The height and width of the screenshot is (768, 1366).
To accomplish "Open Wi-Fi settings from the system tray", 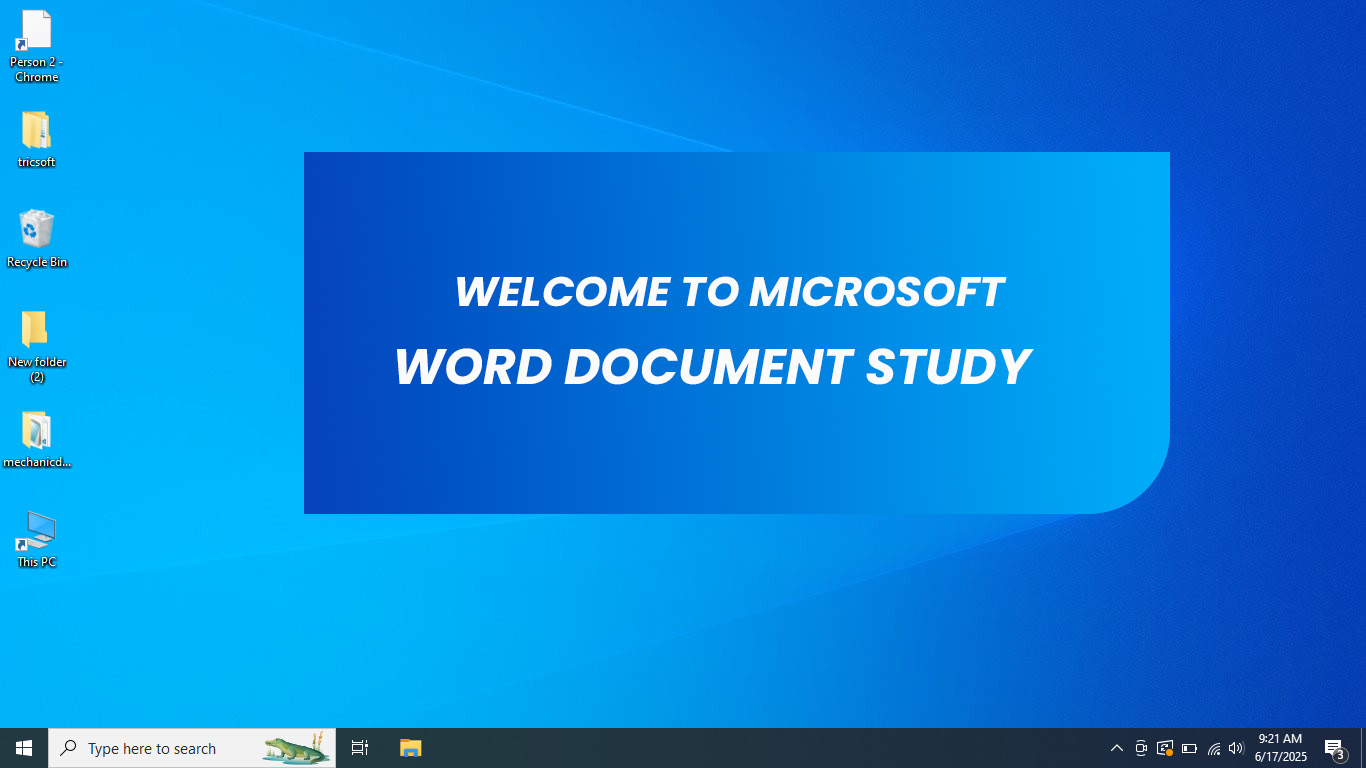I will [1213, 748].
